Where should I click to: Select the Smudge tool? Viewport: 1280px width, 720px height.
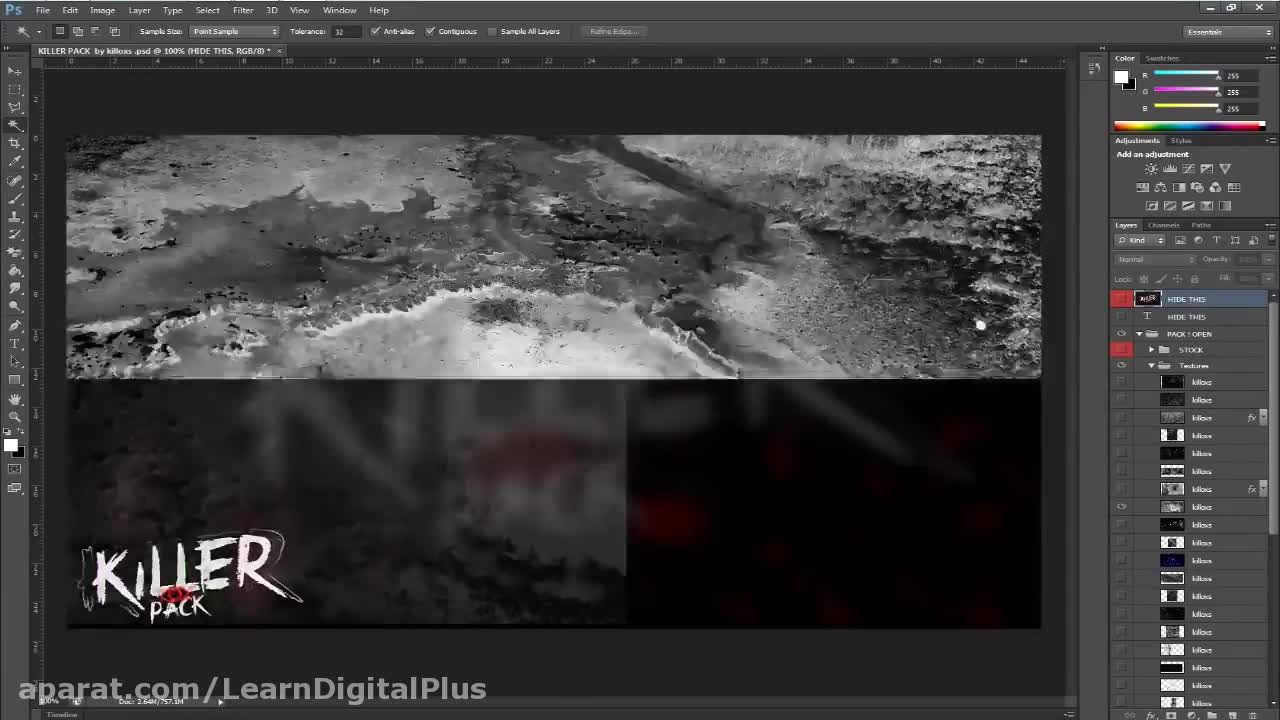(15, 288)
